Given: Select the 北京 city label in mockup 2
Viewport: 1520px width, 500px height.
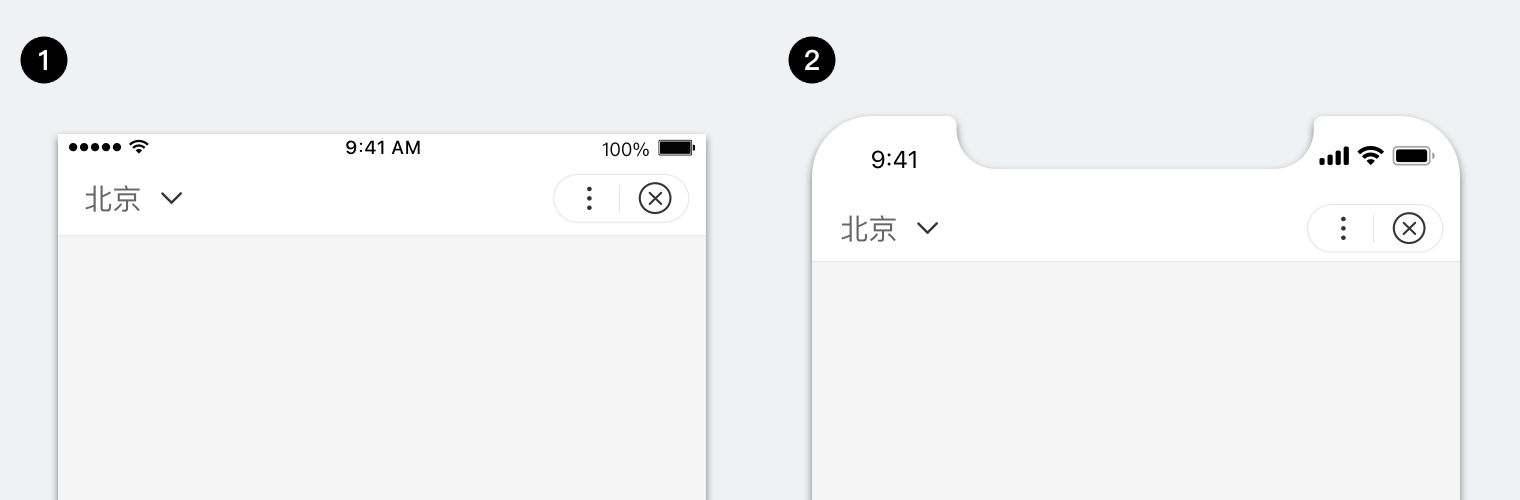Looking at the screenshot, I should pos(868,229).
